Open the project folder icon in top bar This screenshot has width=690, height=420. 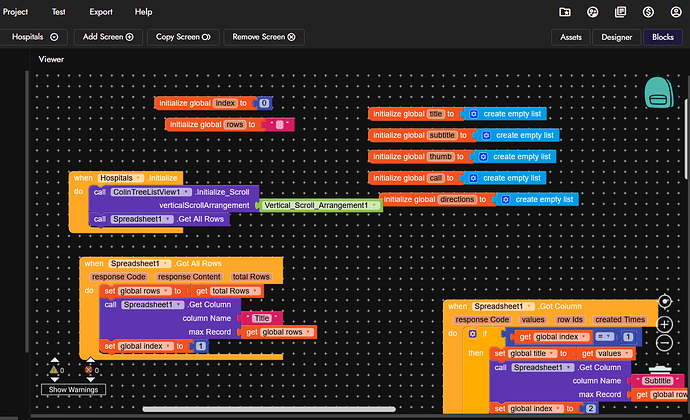[565, 12]
